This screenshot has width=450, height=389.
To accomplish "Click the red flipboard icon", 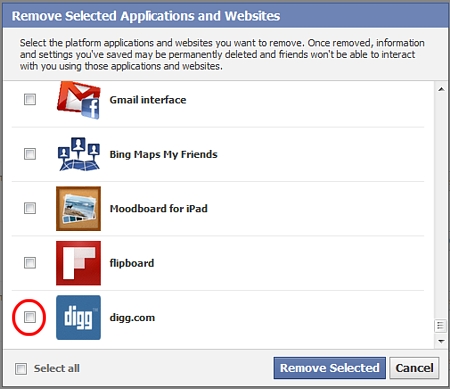I will pyautogui.click(x=78, y=263).
